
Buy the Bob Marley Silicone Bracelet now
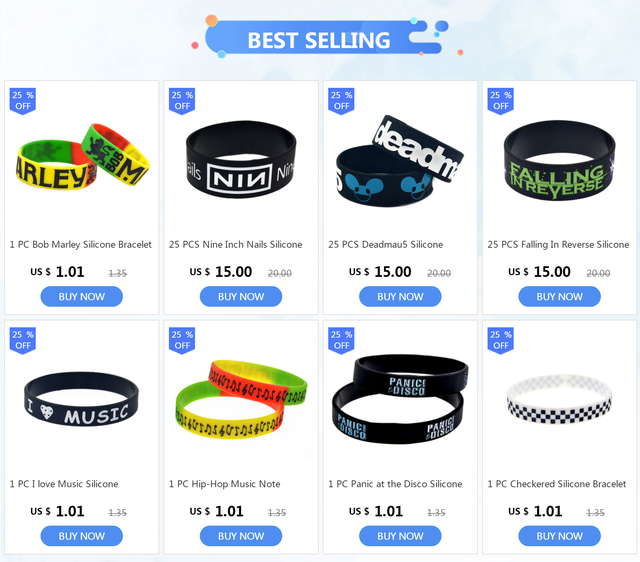click(x=82, y=296)
